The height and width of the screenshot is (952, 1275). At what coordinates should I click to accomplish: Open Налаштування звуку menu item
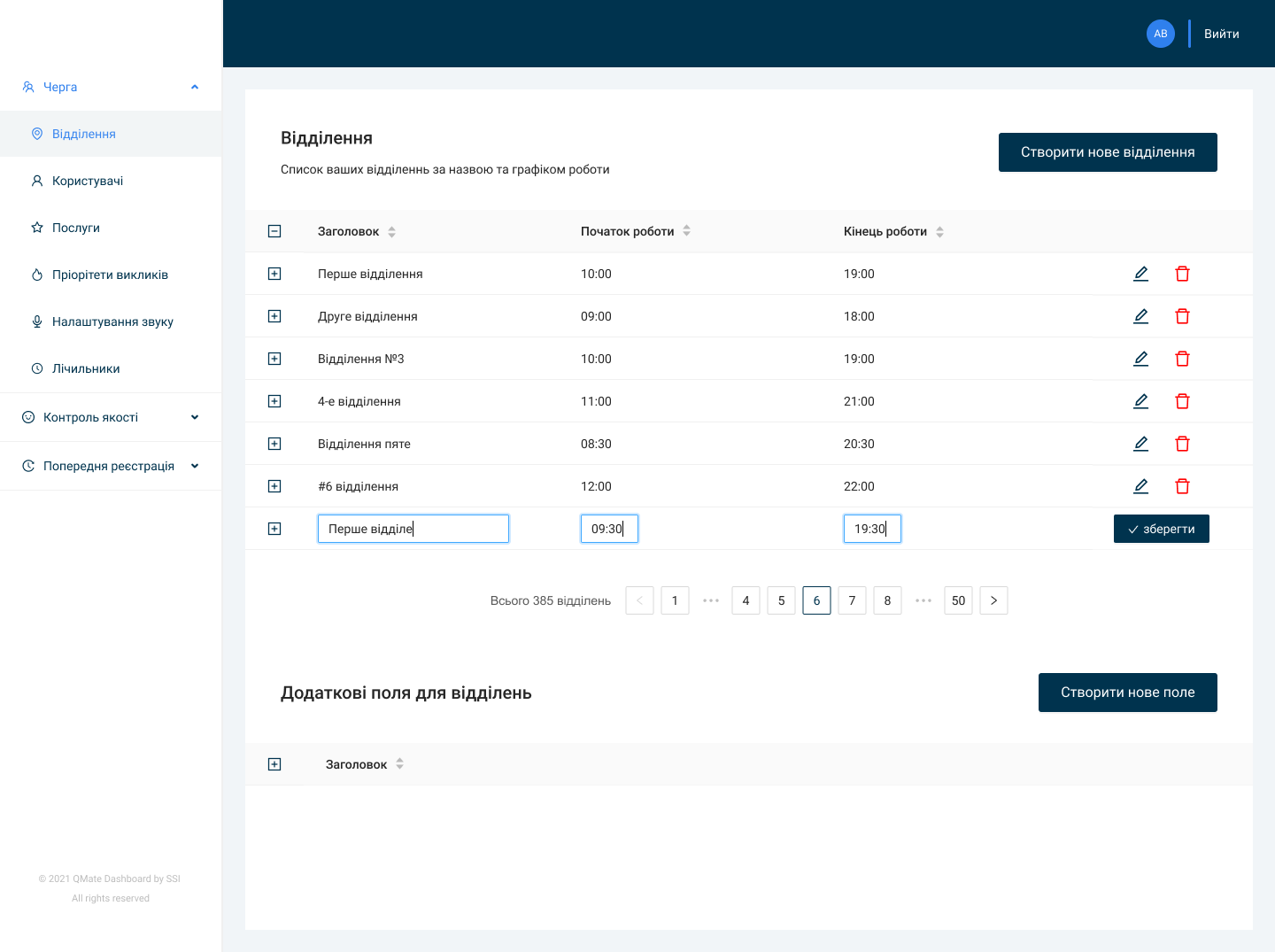111,321
